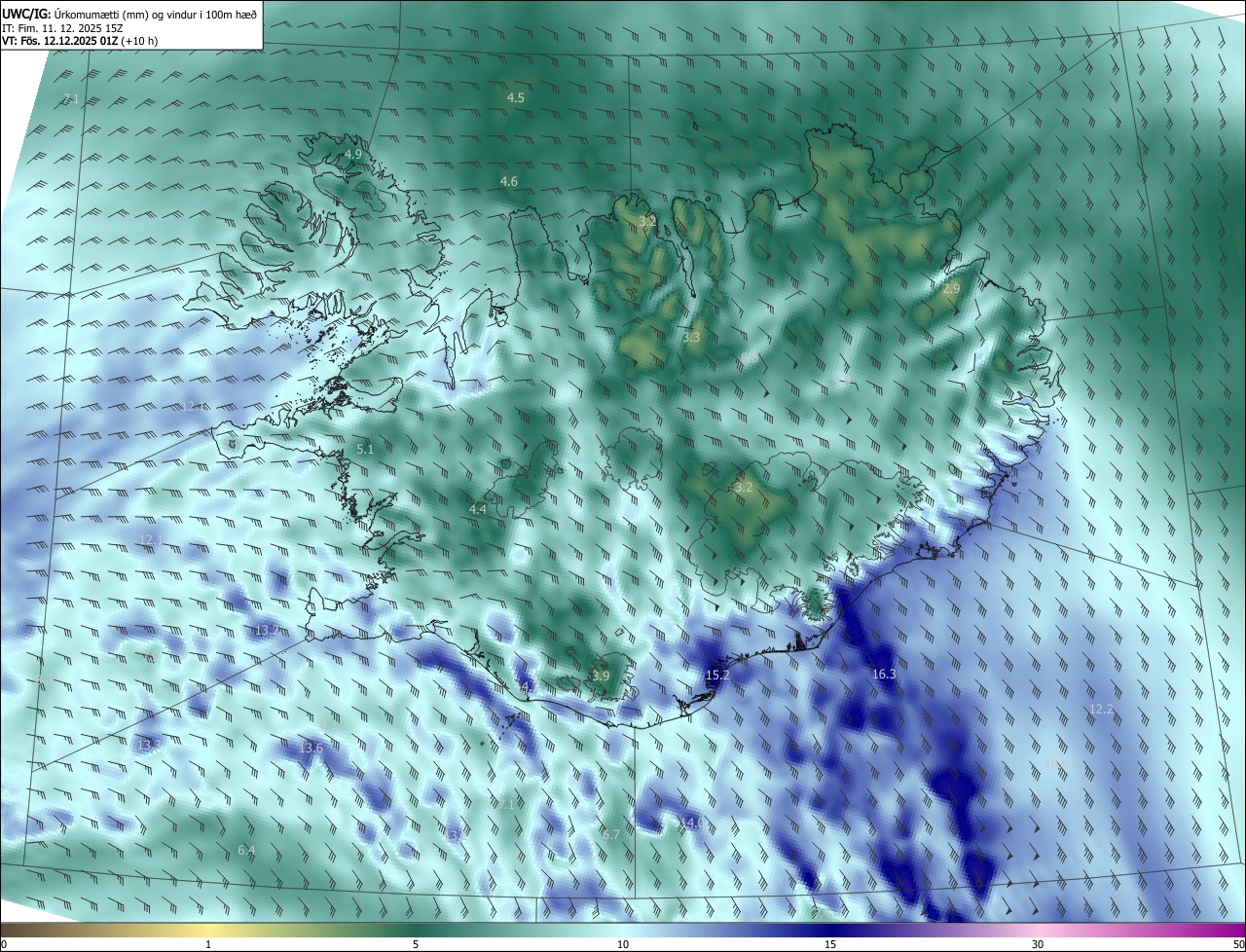Screen dimensions: 1246x952
Task: Click the 2.9 value label
Action: coord(952,289)
